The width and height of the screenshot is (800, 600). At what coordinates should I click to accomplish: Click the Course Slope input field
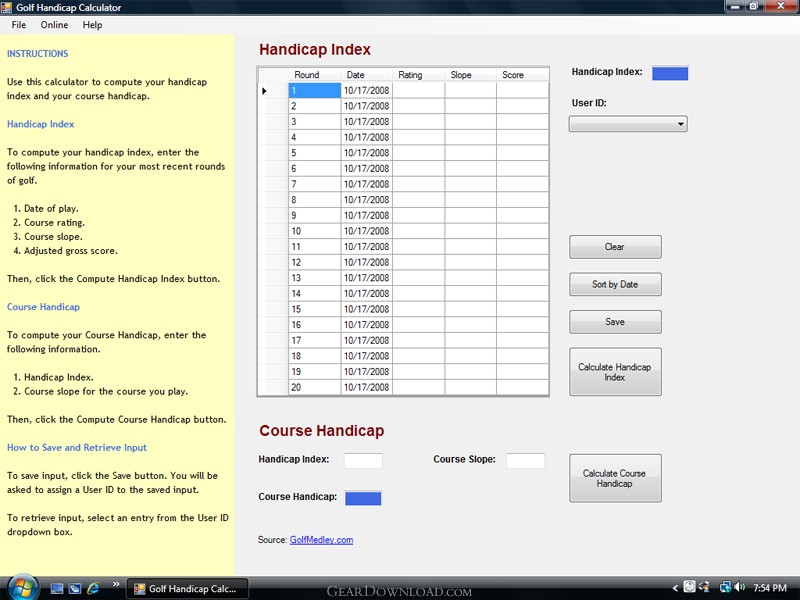coord(526,460)
